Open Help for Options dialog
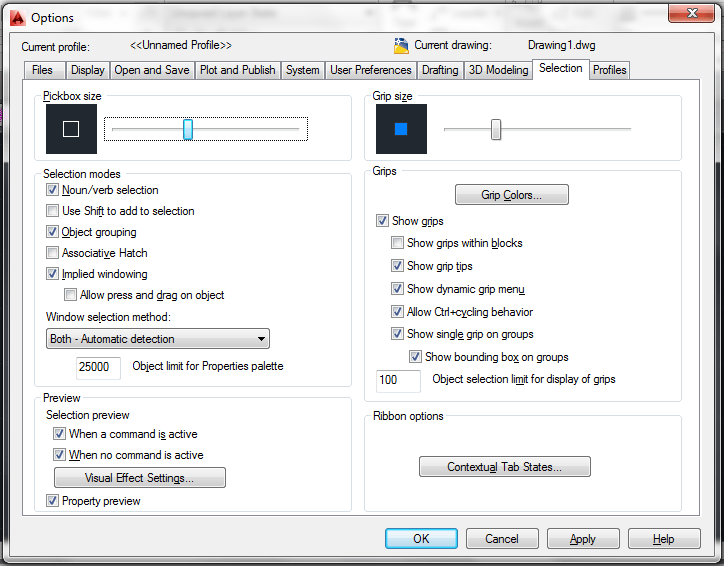This screenshot has width=724, height=566. (664, 539)
